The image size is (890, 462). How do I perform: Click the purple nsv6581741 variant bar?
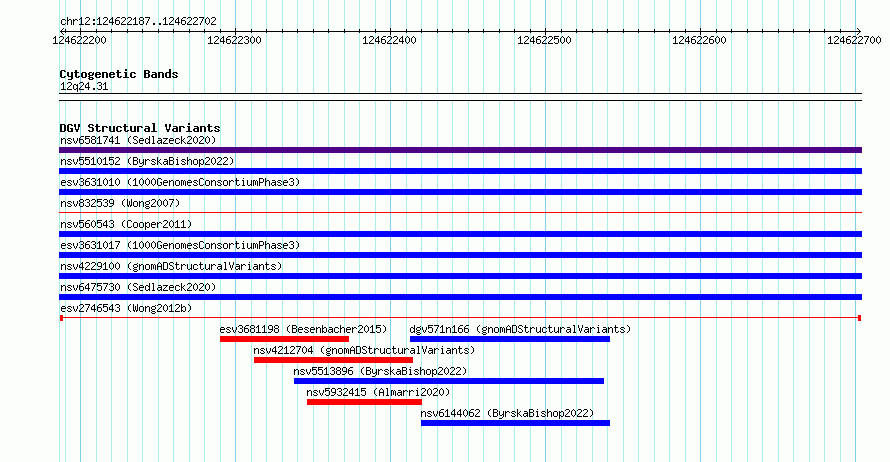coord(460,150)
